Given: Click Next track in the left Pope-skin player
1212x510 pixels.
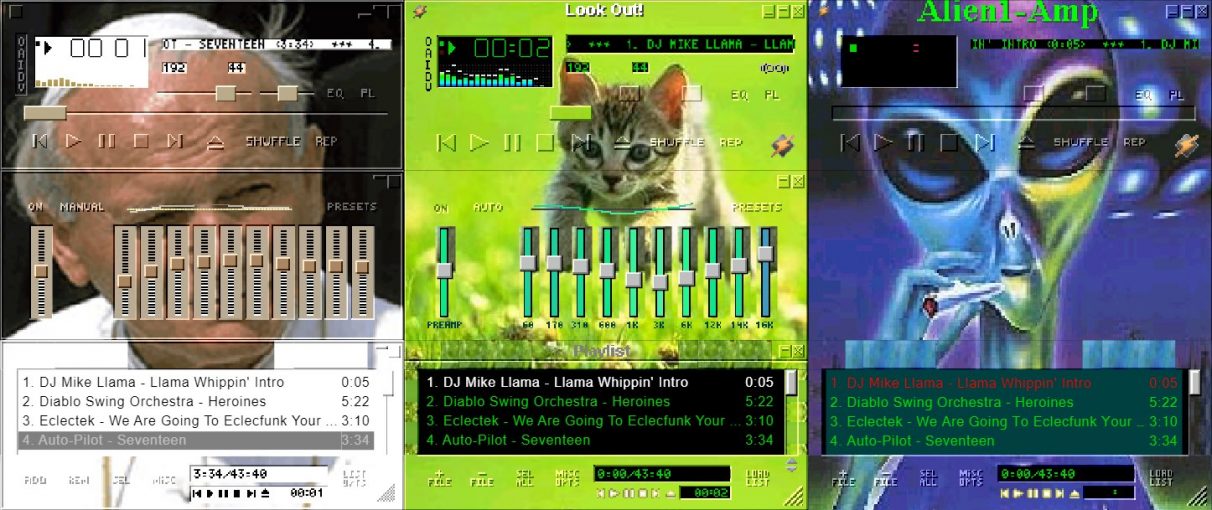Looking at the screenshot, I should tap(175, 141).
